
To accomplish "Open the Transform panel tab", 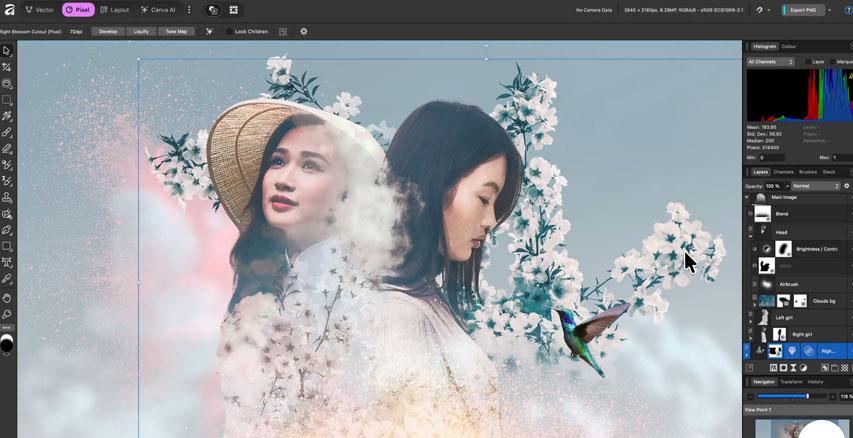I will [x=791, y=382].
